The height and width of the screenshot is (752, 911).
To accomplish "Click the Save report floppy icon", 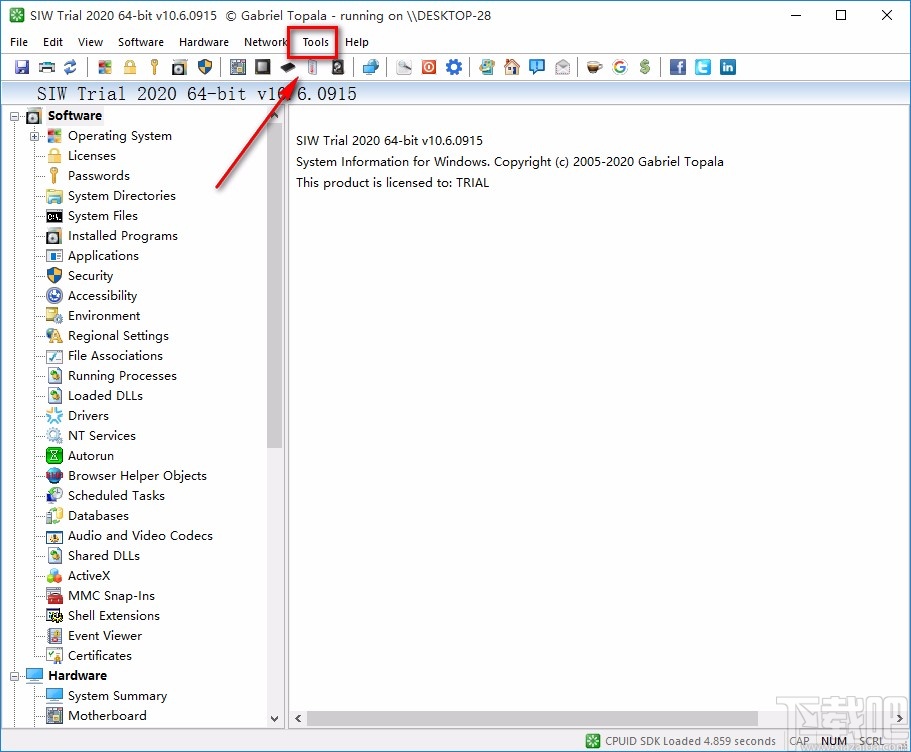I will [22, 67].
